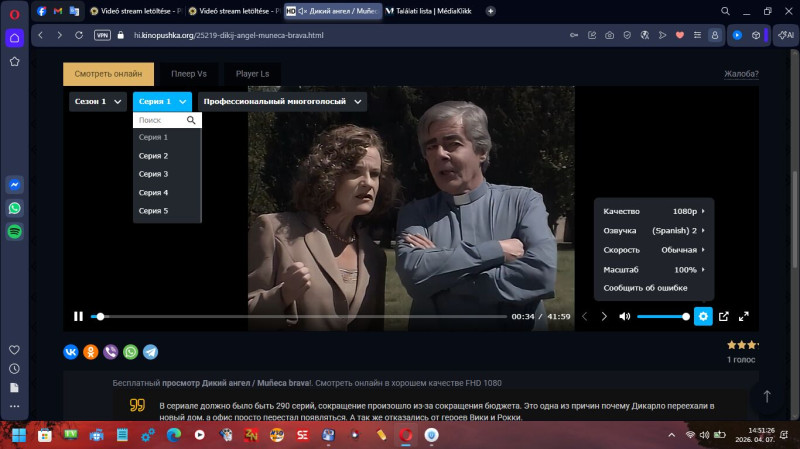Expand Скорость Обычная submenu
Screen dimensions: 800x449
[x=654, y=250]
